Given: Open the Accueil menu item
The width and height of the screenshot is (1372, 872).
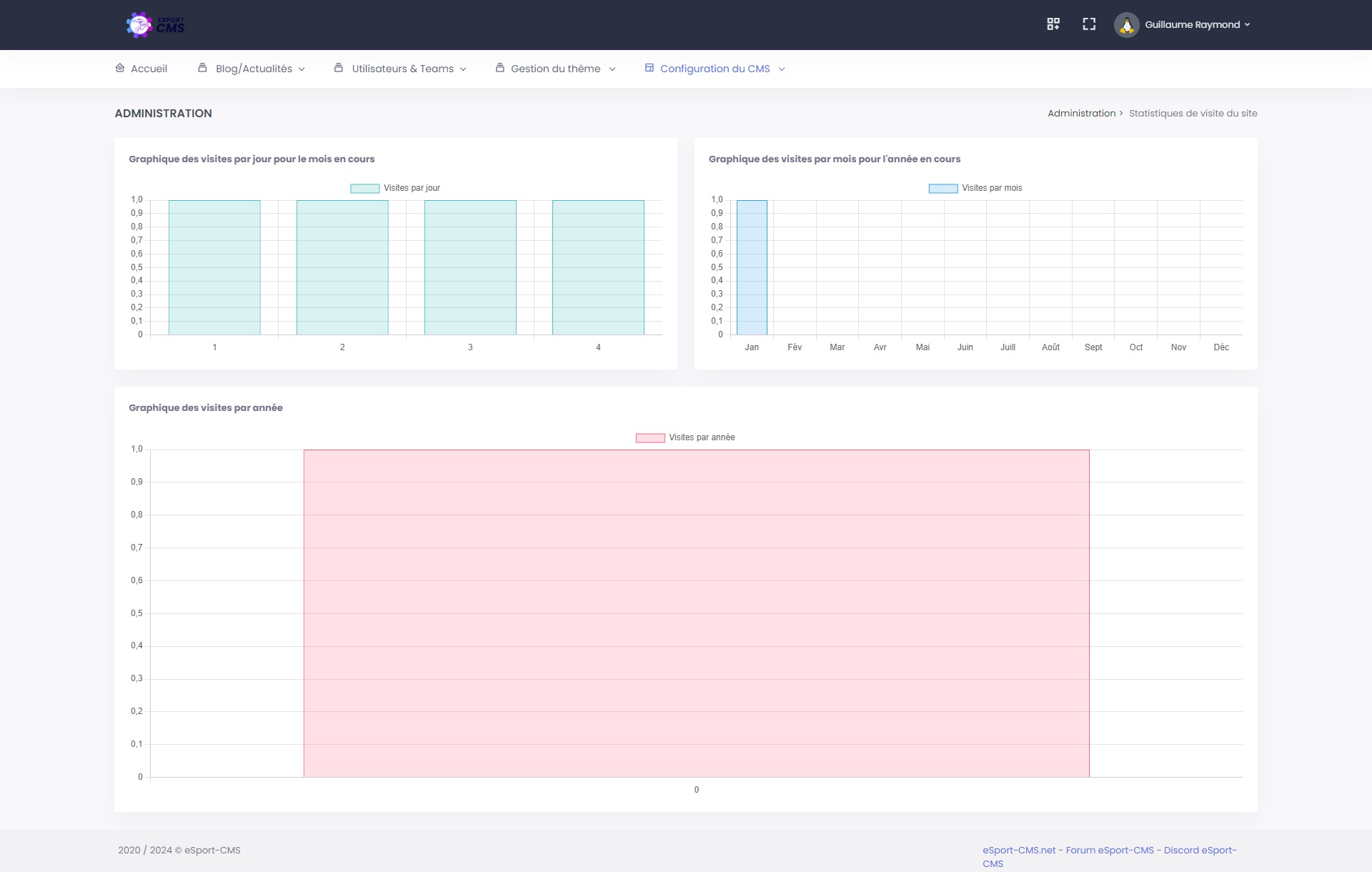Looking at the screenshot, I should (141, 69).
